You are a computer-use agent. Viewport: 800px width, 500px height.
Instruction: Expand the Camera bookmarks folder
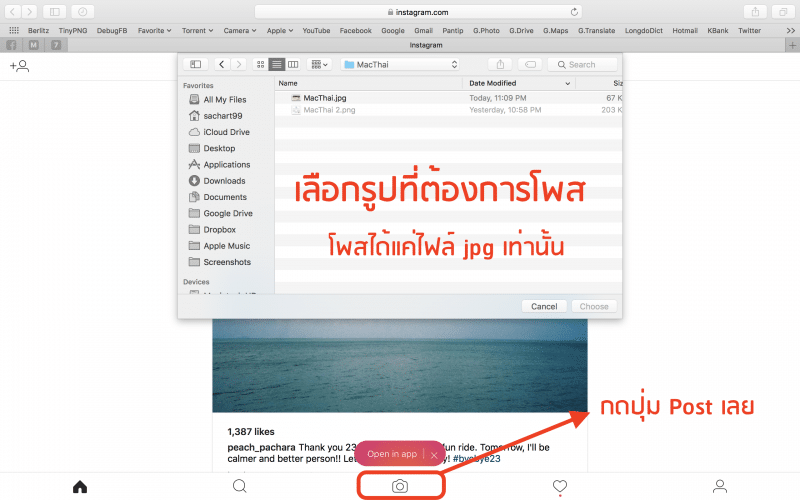[x=240, y=31]
